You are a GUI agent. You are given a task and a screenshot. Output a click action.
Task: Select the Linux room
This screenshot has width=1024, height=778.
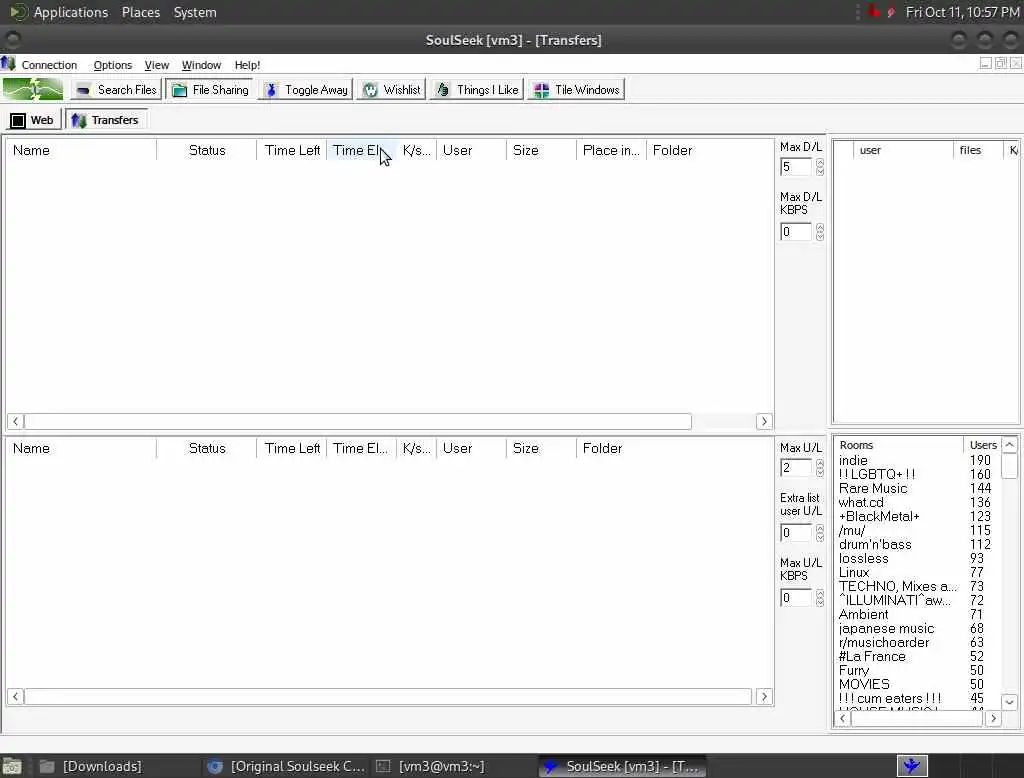click(x=854, y=572)
